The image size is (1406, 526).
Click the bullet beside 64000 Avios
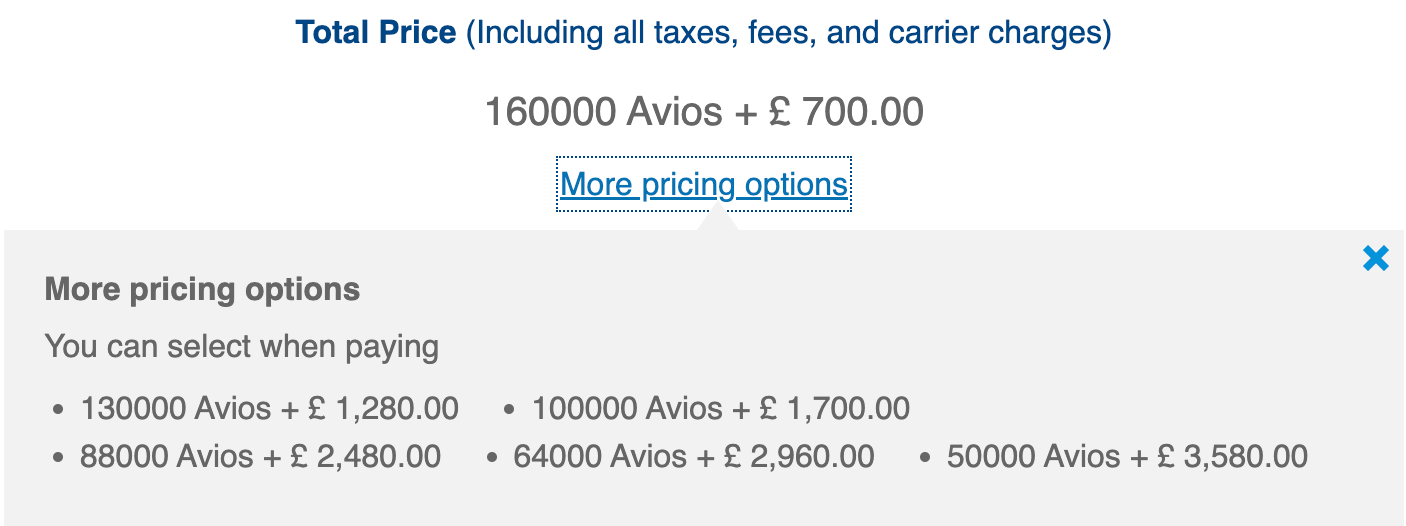coord(492,459)
